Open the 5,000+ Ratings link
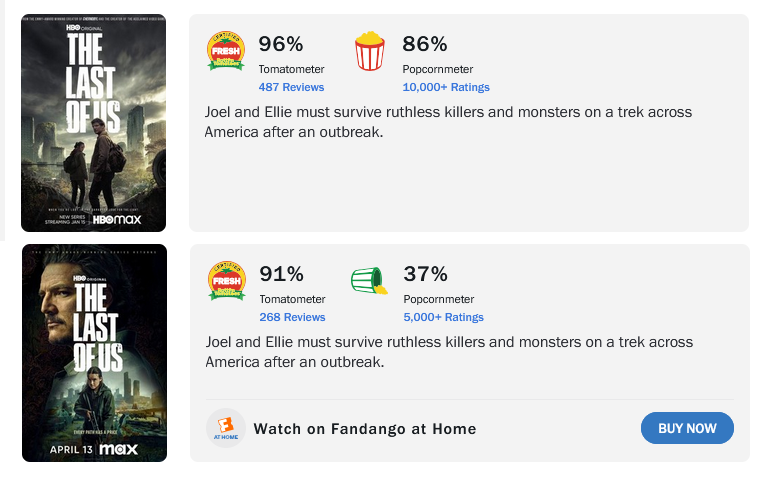 tap(443, 317)
